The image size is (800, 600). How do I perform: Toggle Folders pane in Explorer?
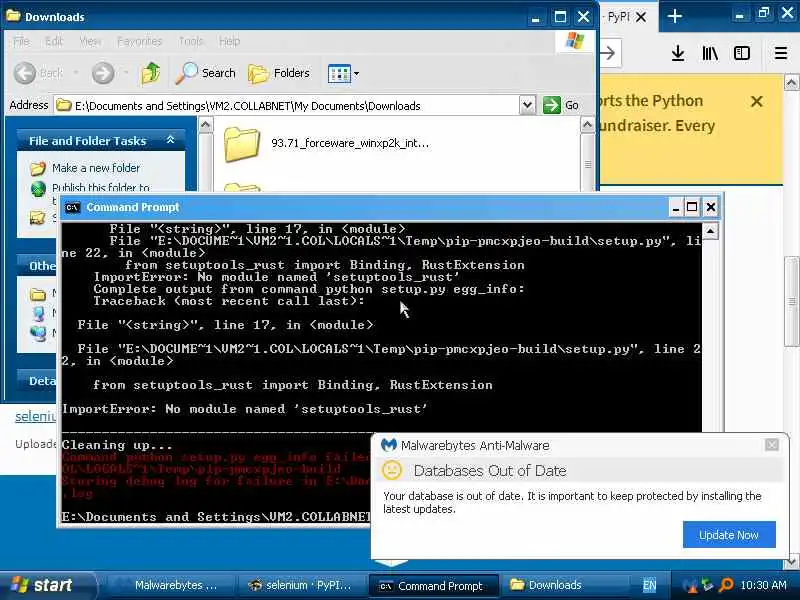280,73
